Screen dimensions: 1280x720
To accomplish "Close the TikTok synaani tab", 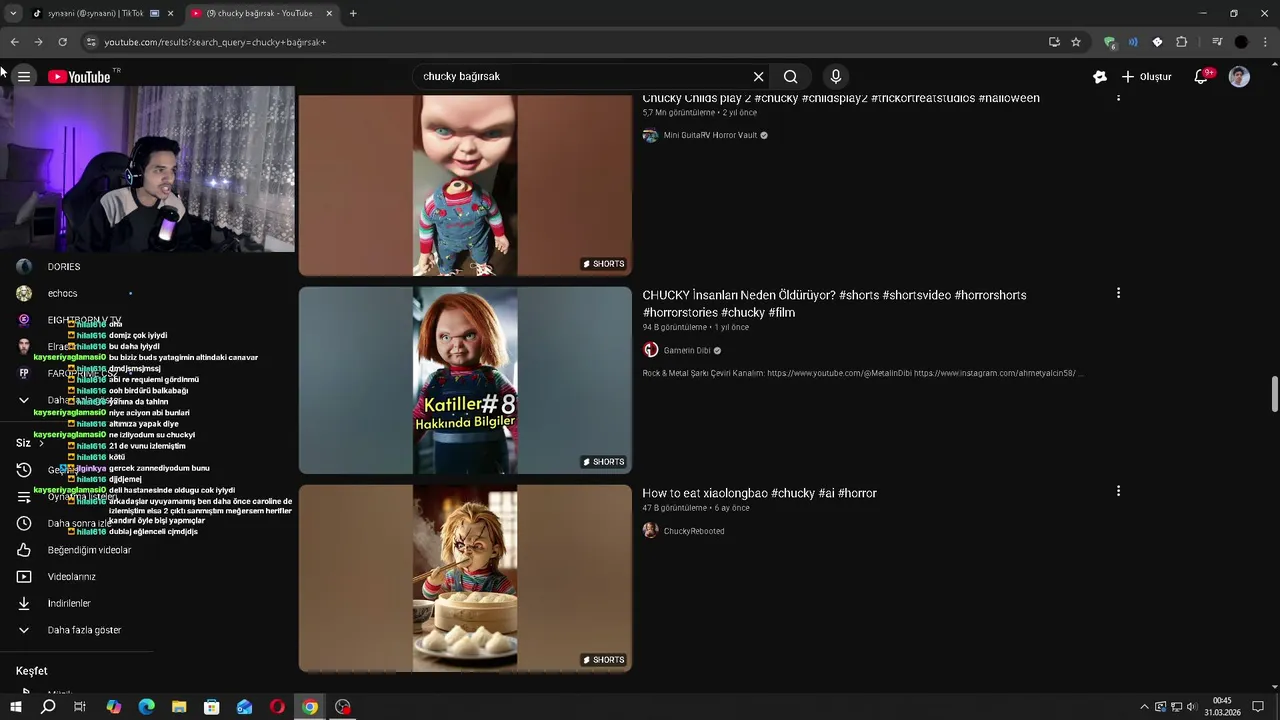I will tap(171, 13).
